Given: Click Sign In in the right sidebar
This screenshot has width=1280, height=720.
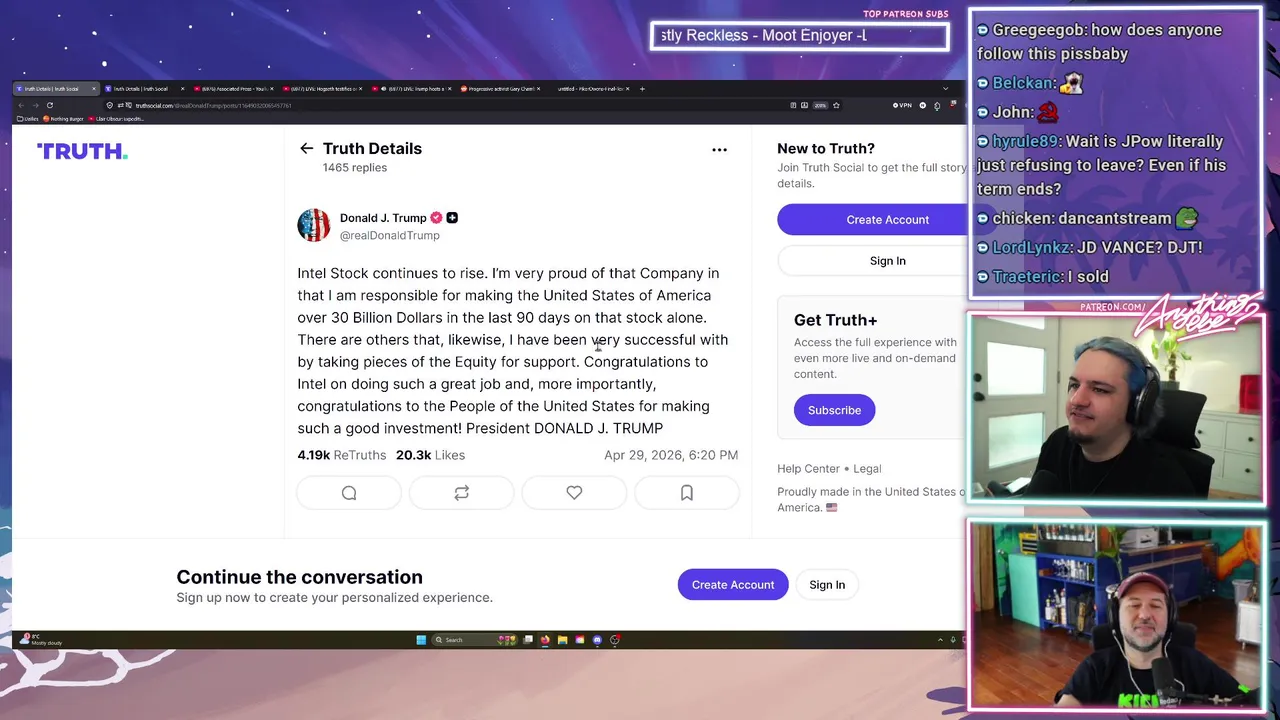Looking at the screenshot, I should 887,261.
